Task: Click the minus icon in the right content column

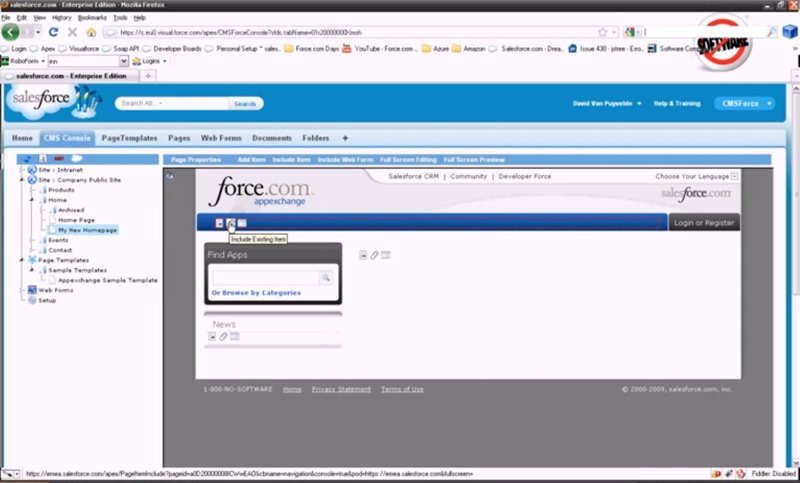Action: (363, 255)
